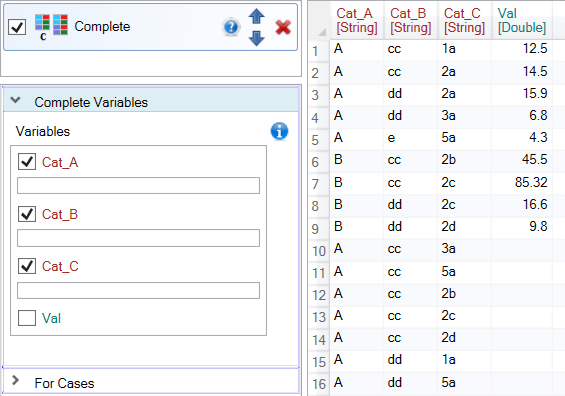Click the text field under Cat_A
565x396 pixels.
pos(138,186)
